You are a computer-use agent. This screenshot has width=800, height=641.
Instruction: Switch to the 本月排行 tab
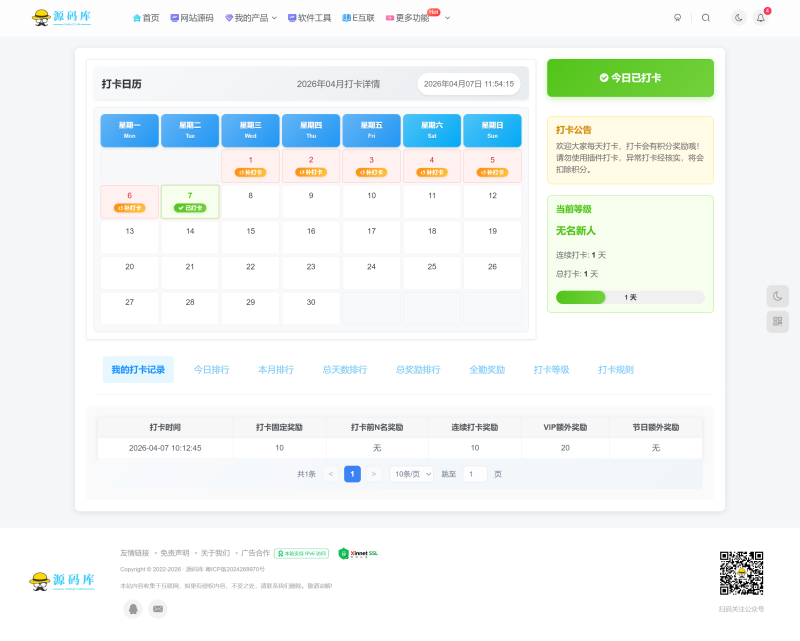click(277, 369)
